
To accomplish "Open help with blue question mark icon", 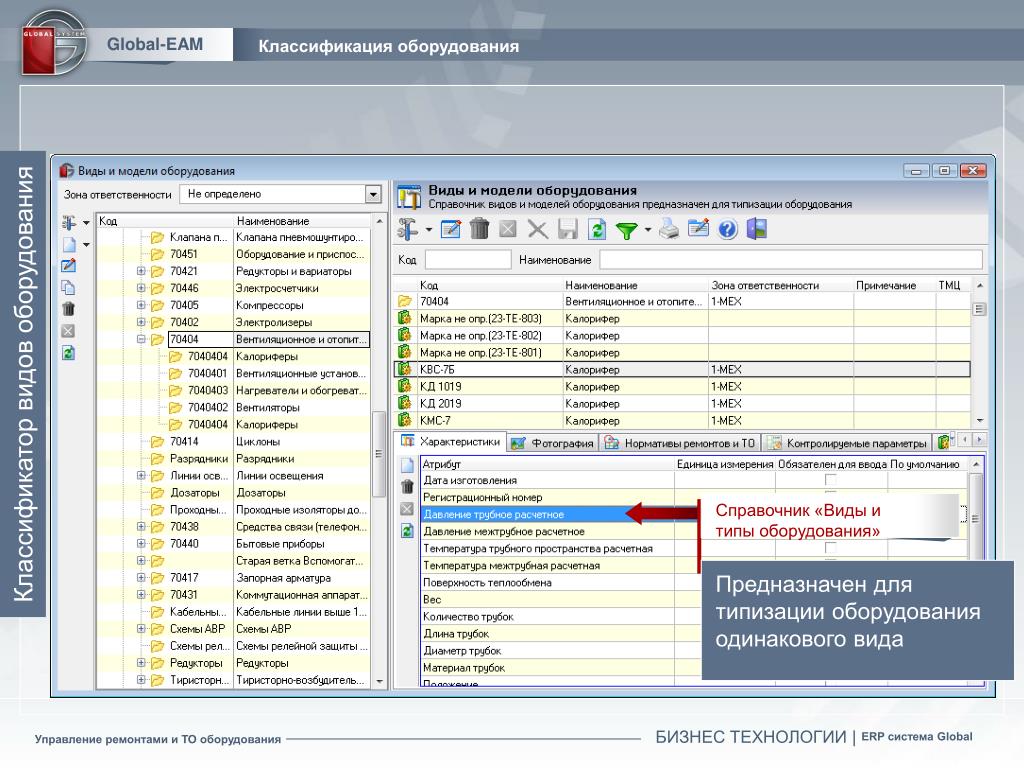I will point(728,229).
